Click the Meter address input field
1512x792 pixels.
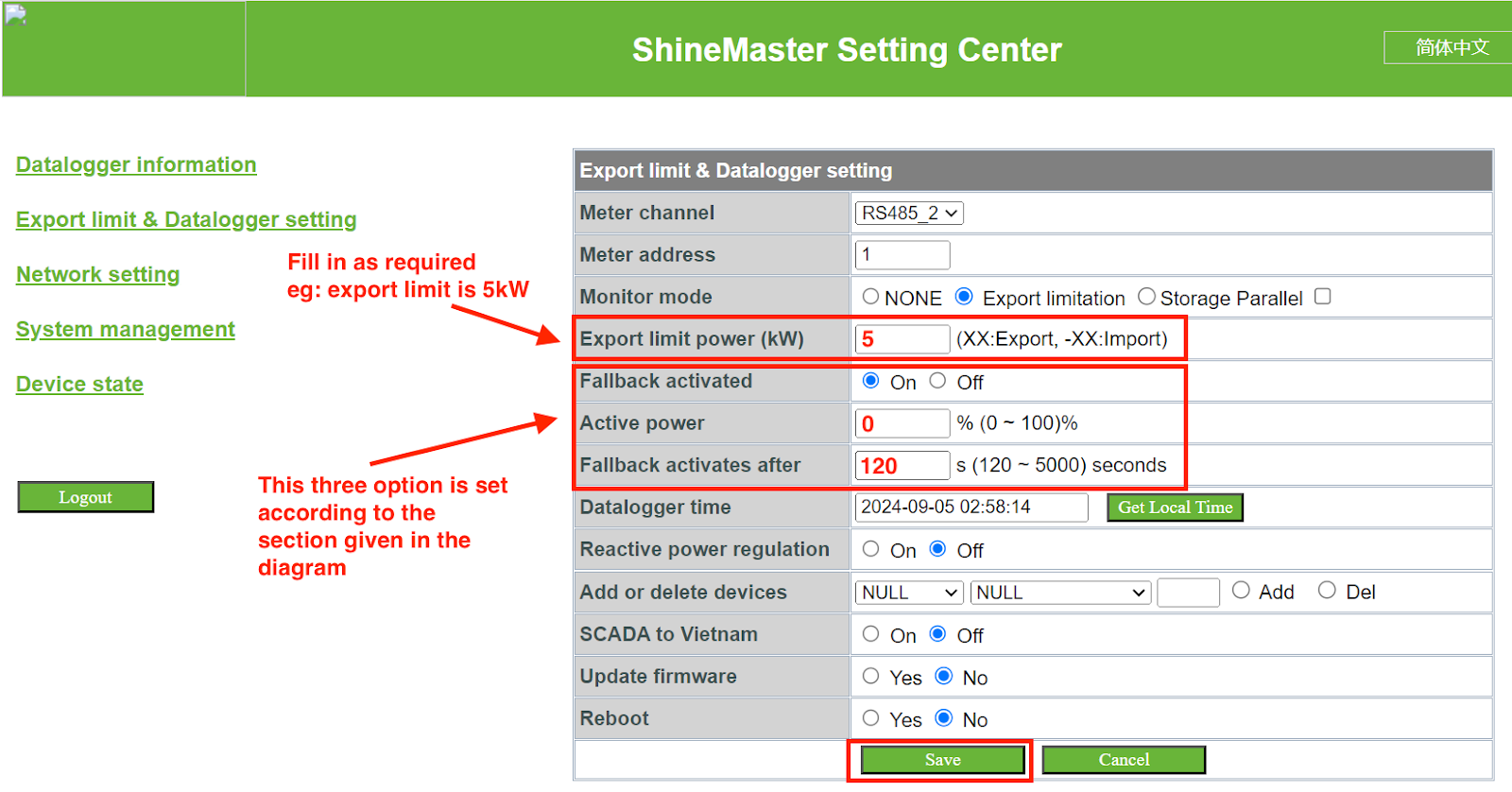click(x=902, y=255)
